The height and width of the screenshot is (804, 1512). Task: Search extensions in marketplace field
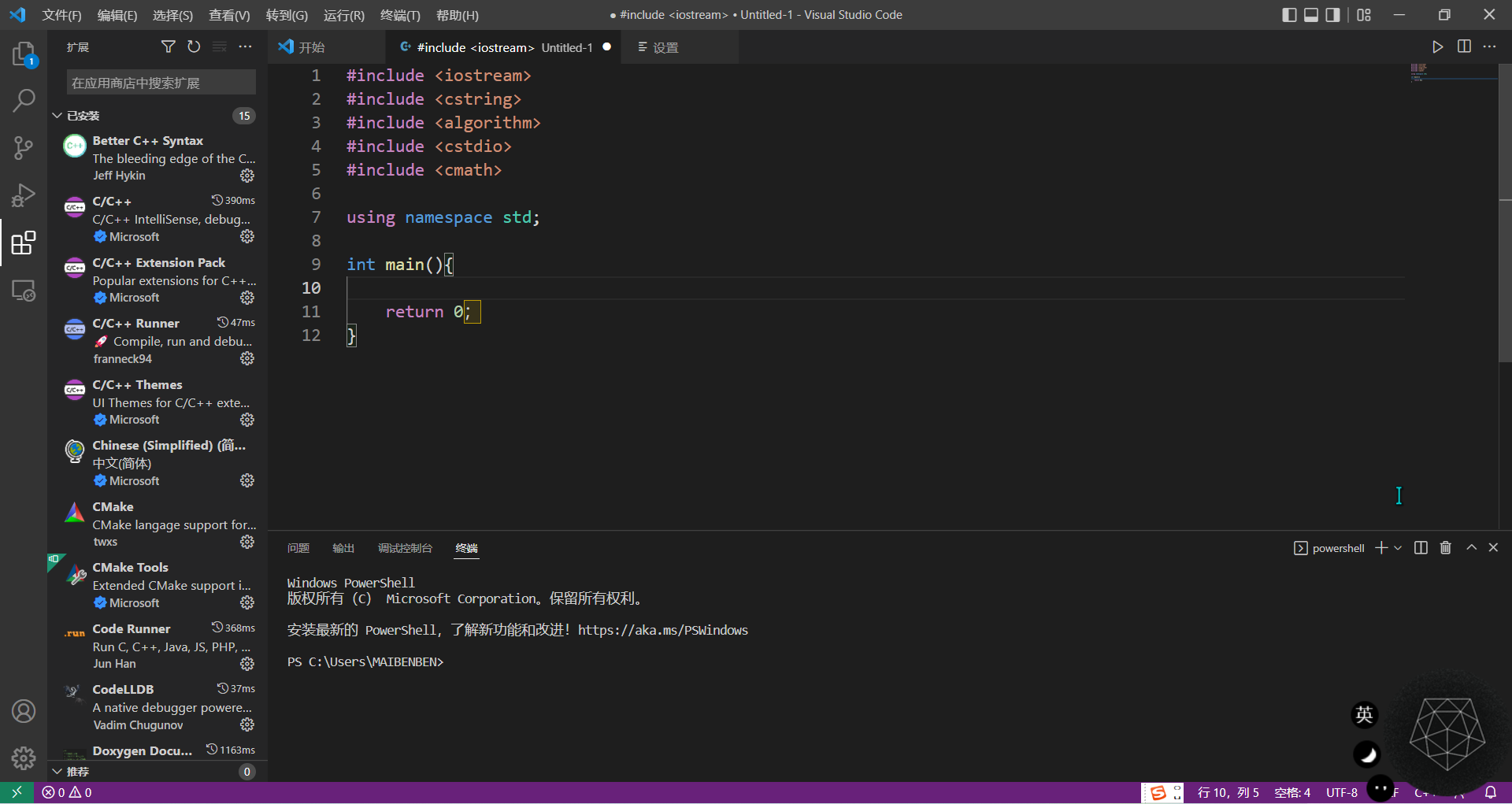coord(161,83)
